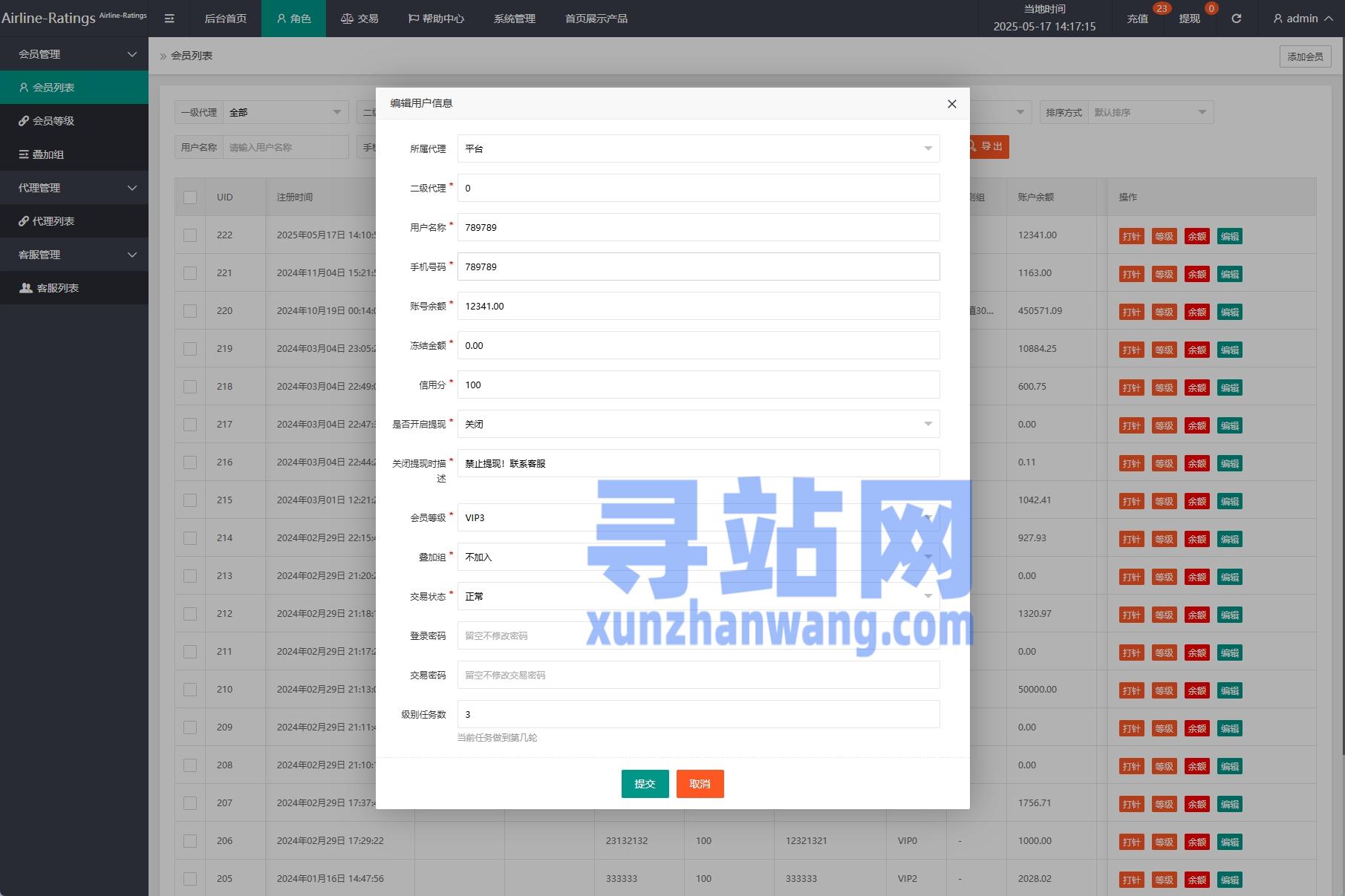Image resolution: width=1345 pixels, height=896 pixels.
Task: Click the 添加会员 button
Action: (1305, 56)
